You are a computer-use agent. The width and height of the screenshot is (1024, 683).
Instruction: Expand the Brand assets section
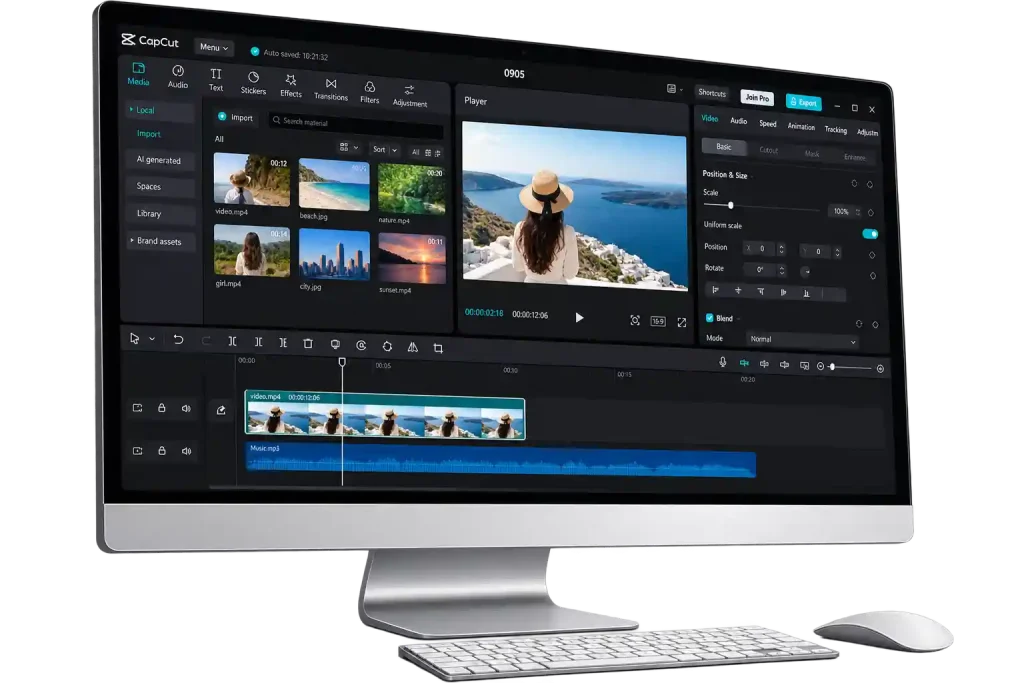click(x=132, y=240)
